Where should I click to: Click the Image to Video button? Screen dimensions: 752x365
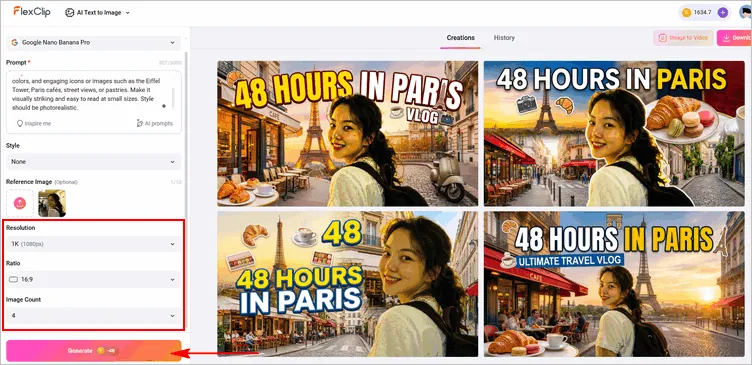[683, 38]
